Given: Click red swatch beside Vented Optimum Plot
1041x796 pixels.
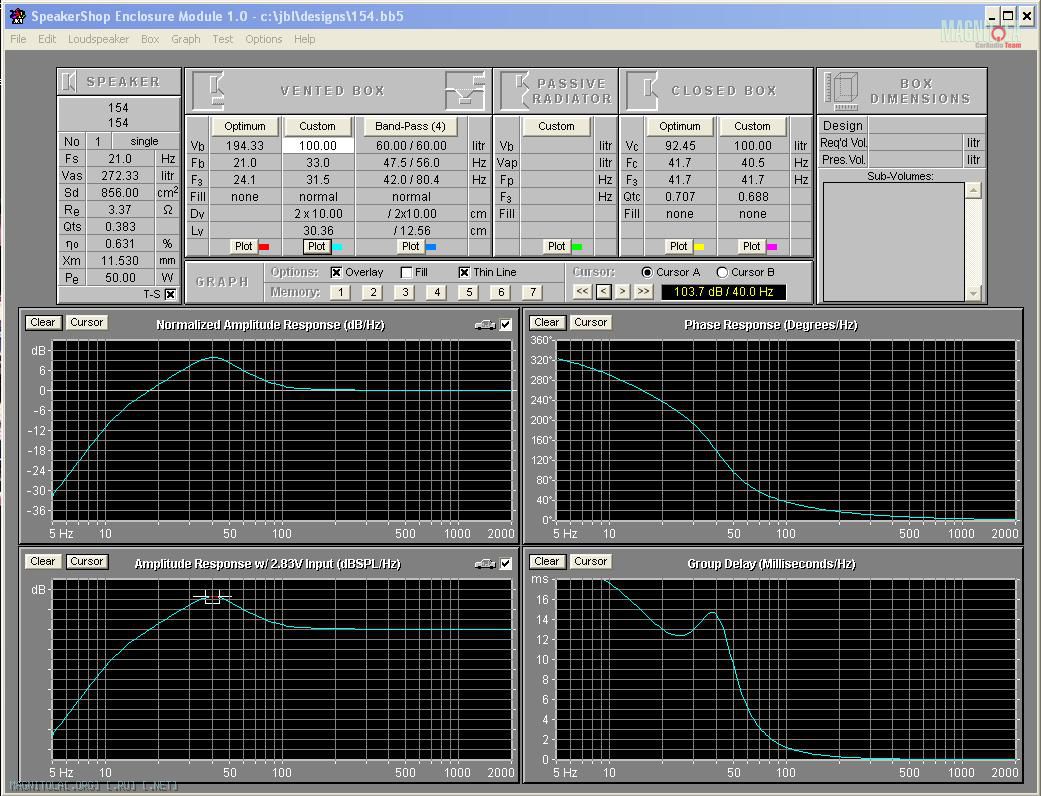Looking at the screenshot, I should (x=264, y=246).
